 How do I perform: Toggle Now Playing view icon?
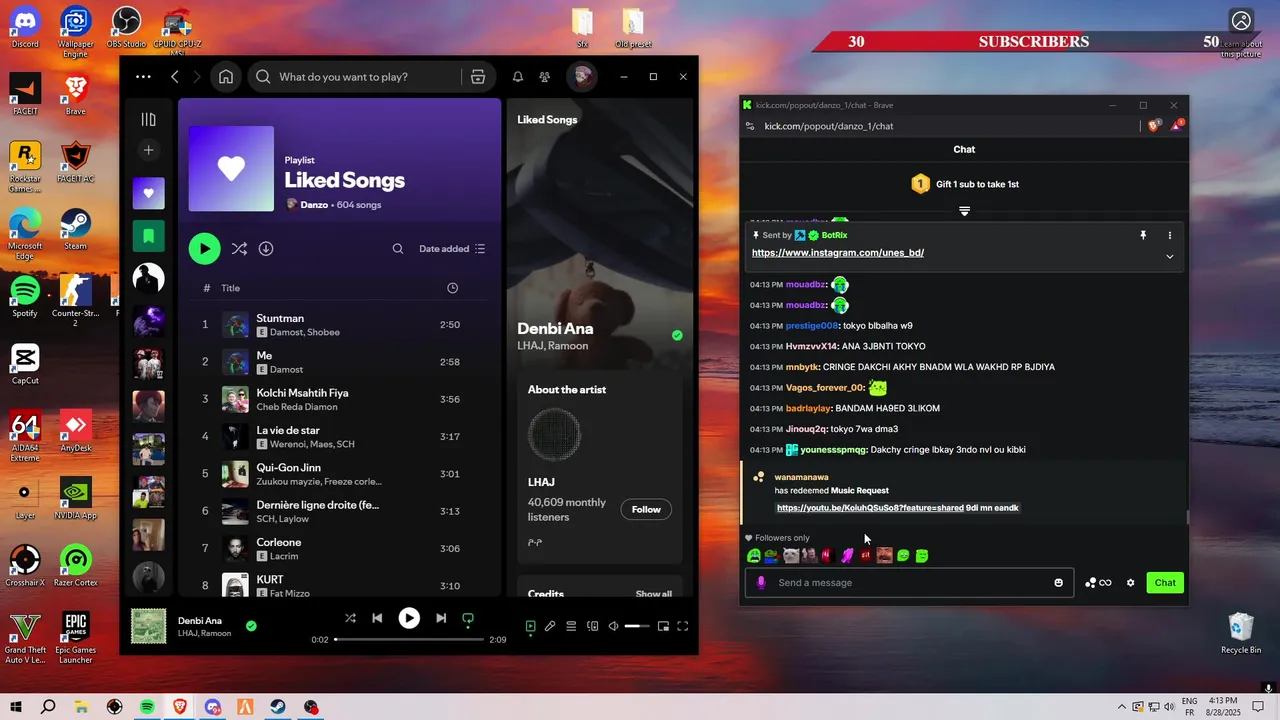tap(531, 626)
